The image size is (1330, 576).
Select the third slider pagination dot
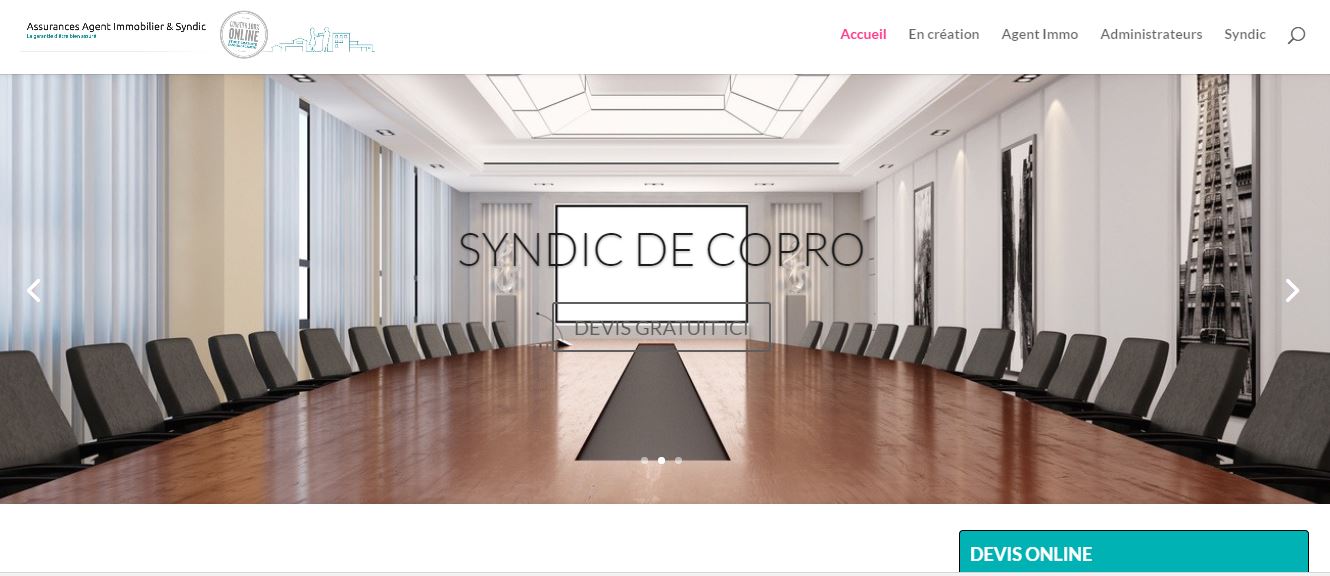(x=678, y=460)
